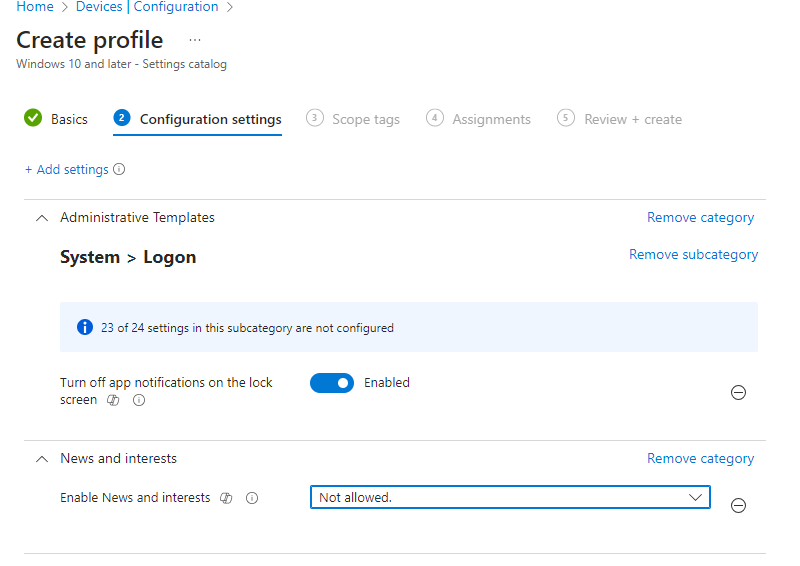Screen dimensions: 800x566
Task: Click info icon beside Enable News and interests
Action: point(252,498)
